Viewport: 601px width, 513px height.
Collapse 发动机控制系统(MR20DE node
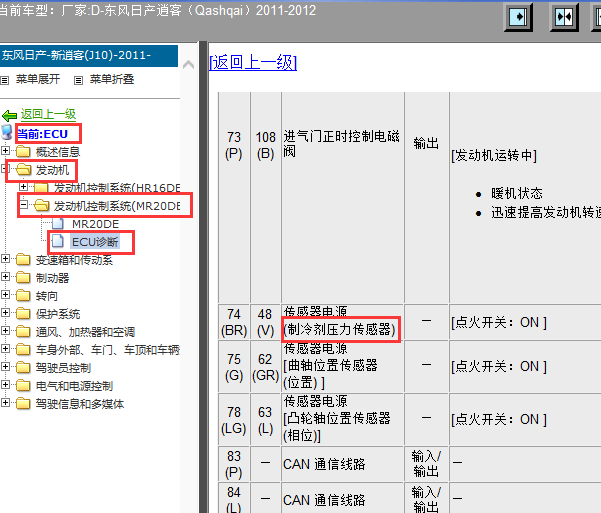coord(23,204)
